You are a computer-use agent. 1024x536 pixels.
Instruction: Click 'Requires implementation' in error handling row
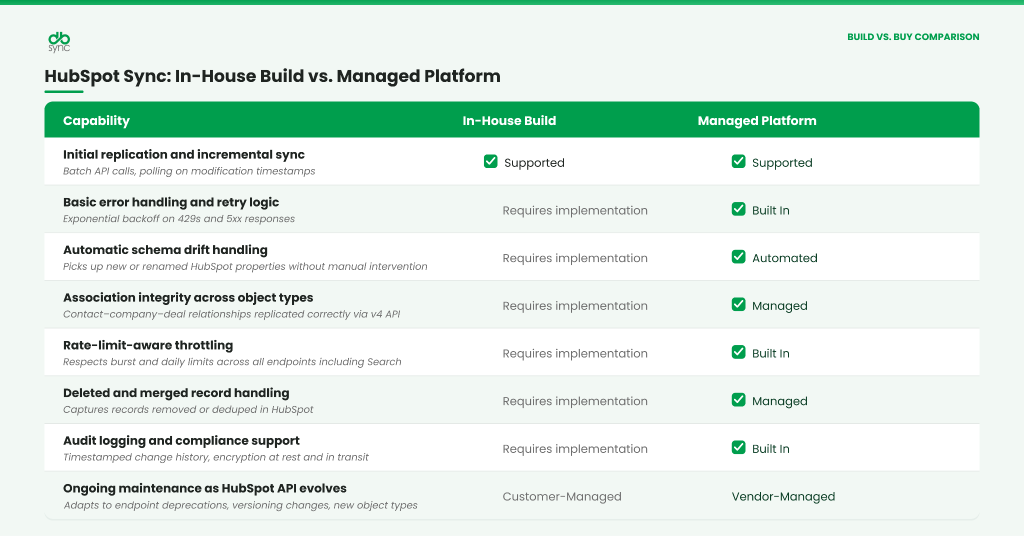[575, 210]
